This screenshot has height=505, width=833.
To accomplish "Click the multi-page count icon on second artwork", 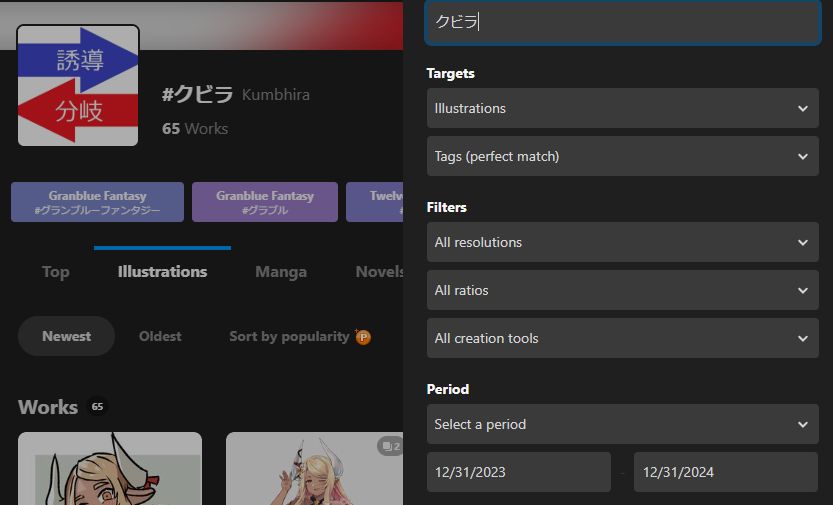I will 390,447.
